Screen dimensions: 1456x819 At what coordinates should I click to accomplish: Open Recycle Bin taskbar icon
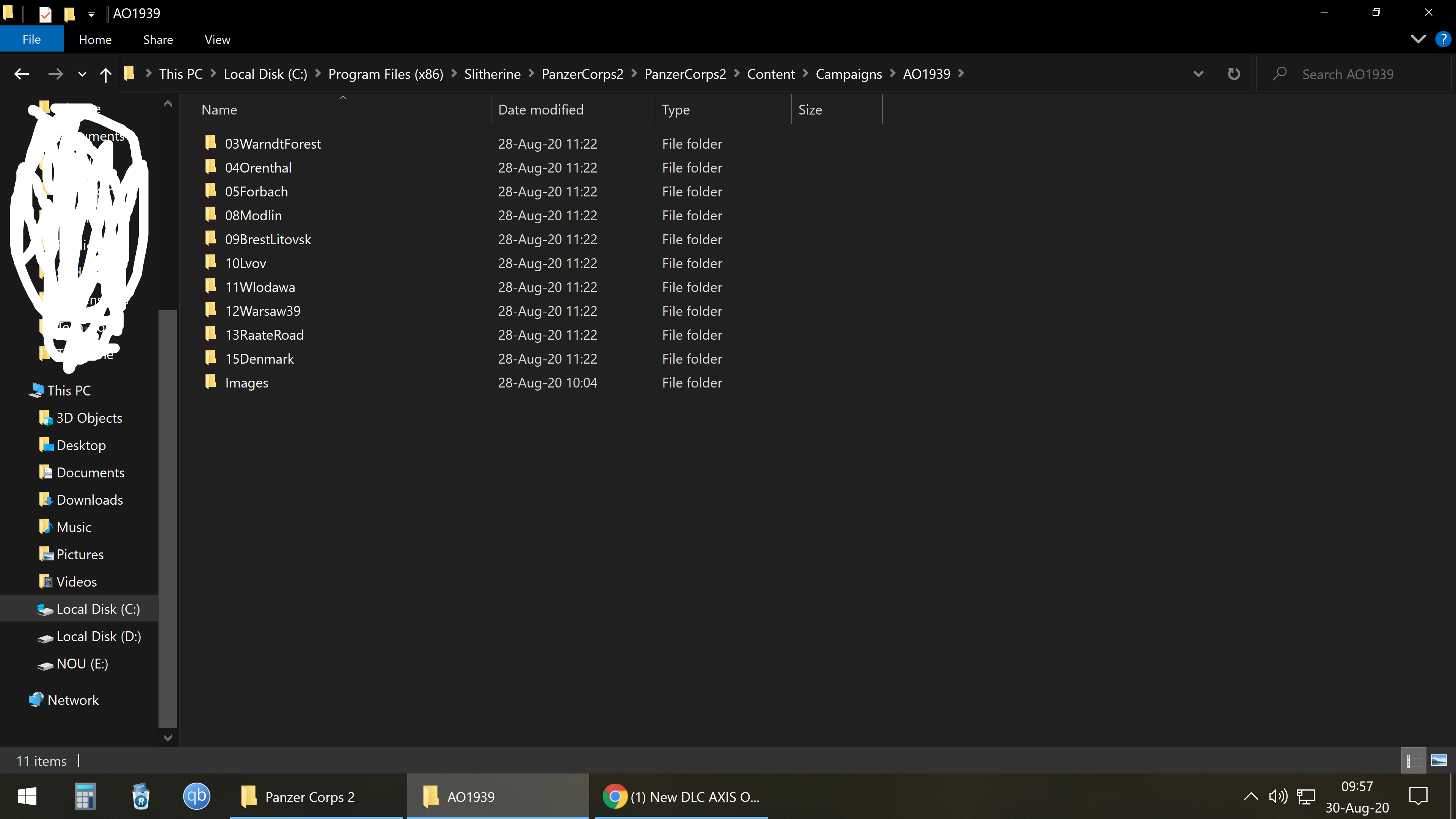[141, 796]
